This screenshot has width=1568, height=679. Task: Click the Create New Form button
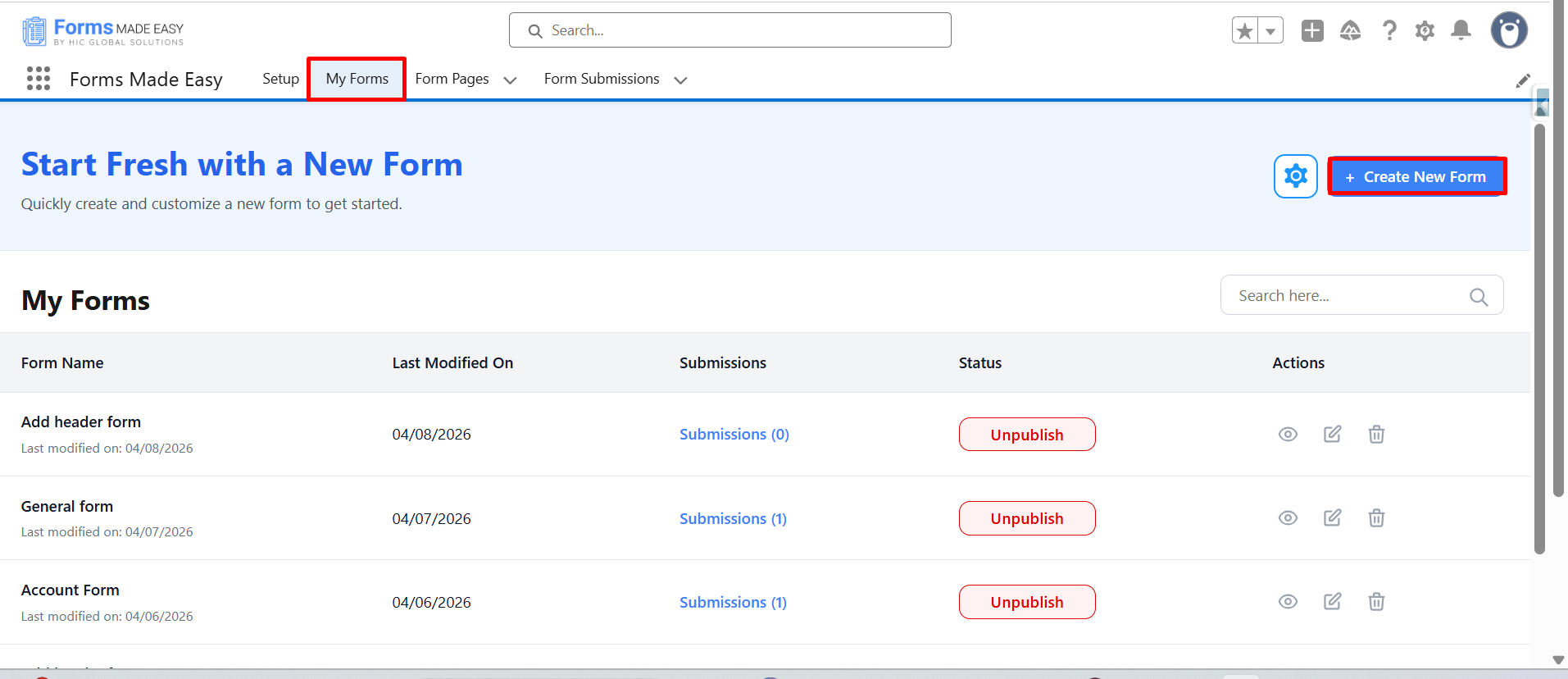point(1417,176)
